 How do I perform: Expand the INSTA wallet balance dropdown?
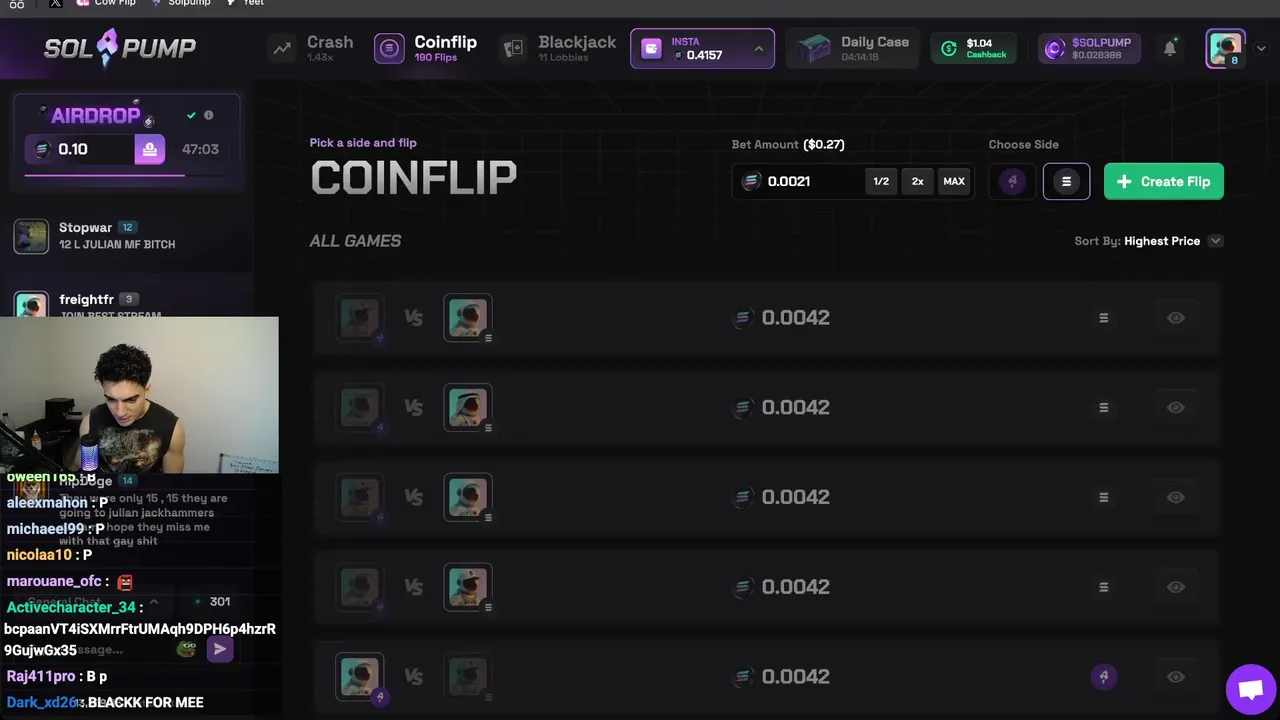pos(758,48)
